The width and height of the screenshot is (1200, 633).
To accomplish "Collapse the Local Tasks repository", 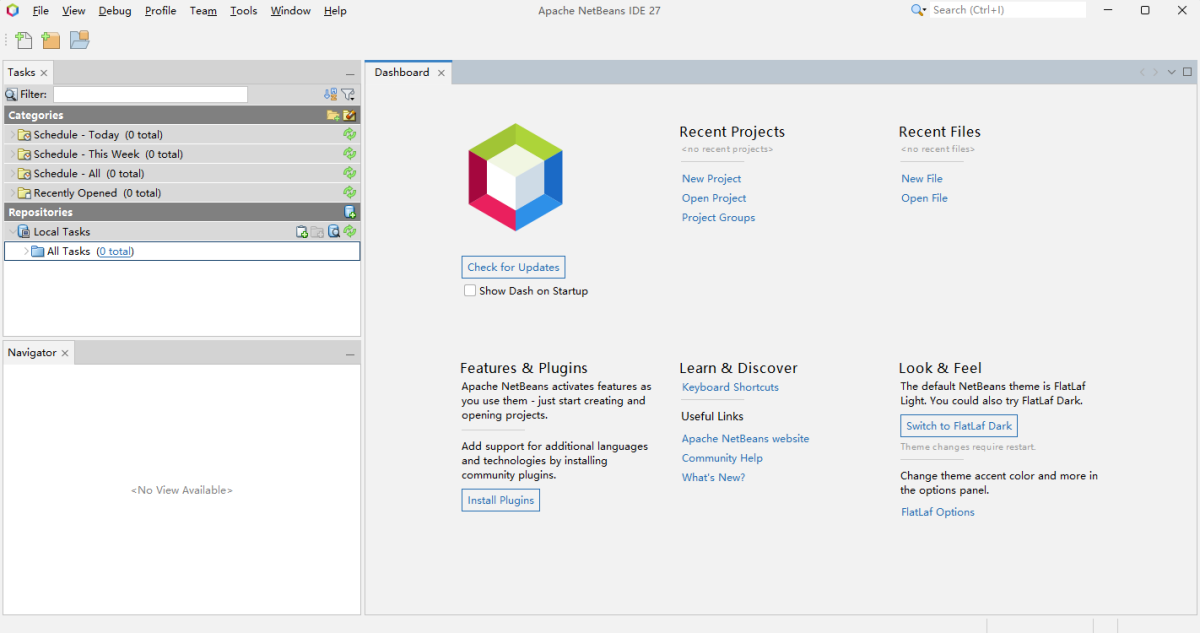I will pos(12,232).
